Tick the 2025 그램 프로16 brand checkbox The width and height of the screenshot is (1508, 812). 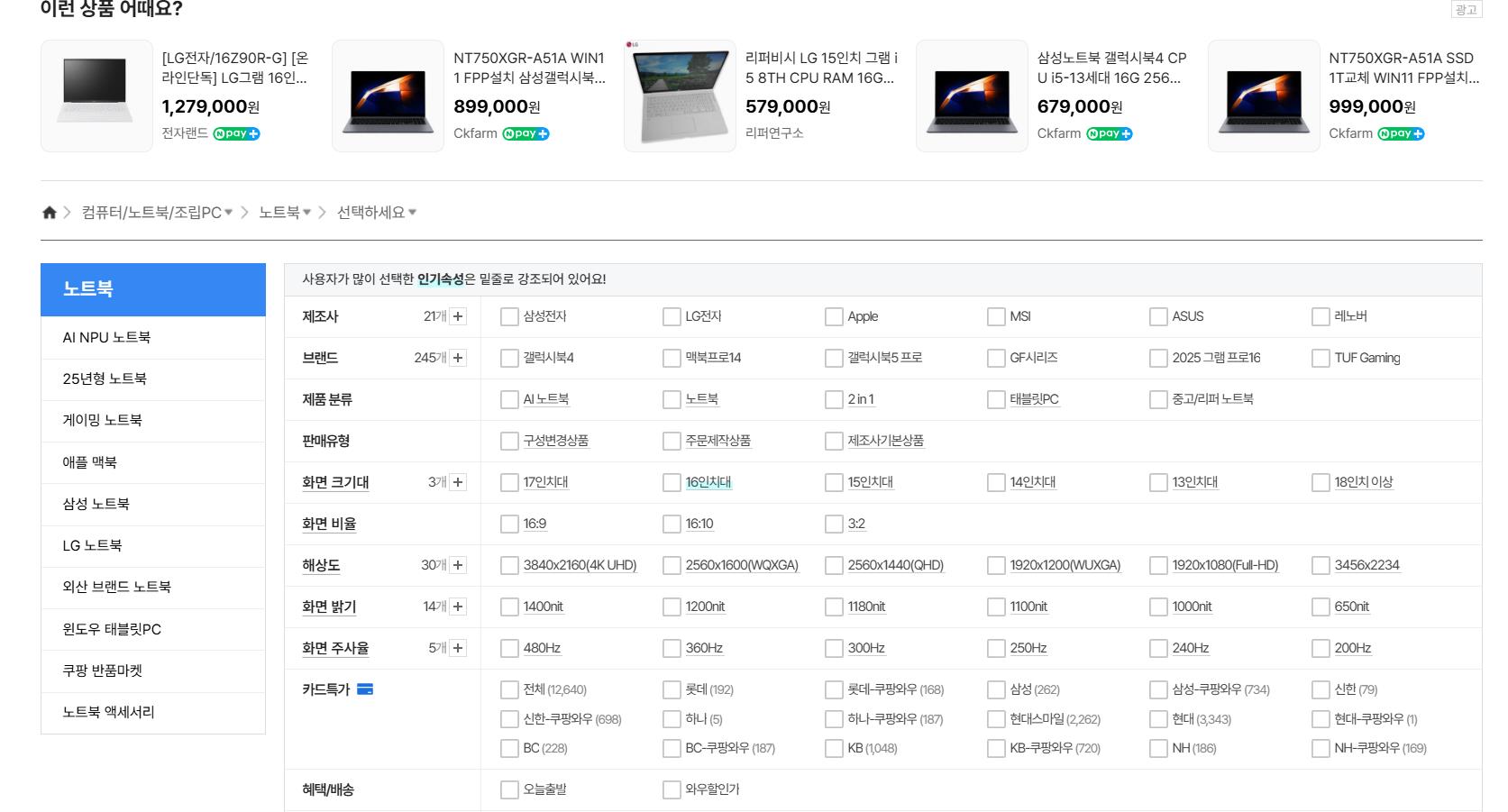point(1158,358)
